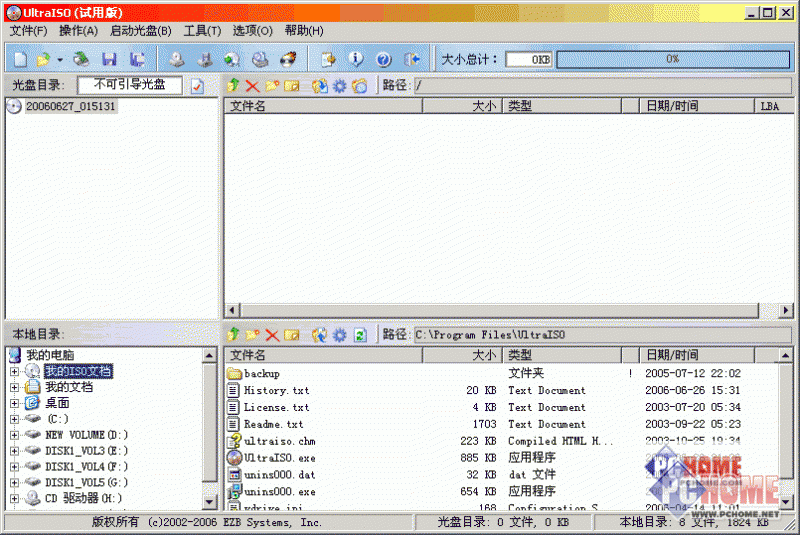The width and height of the screenshot is (800, 535).
Task: Click the New Folder icon in local panel toolbar
Action: click(253, 335)
